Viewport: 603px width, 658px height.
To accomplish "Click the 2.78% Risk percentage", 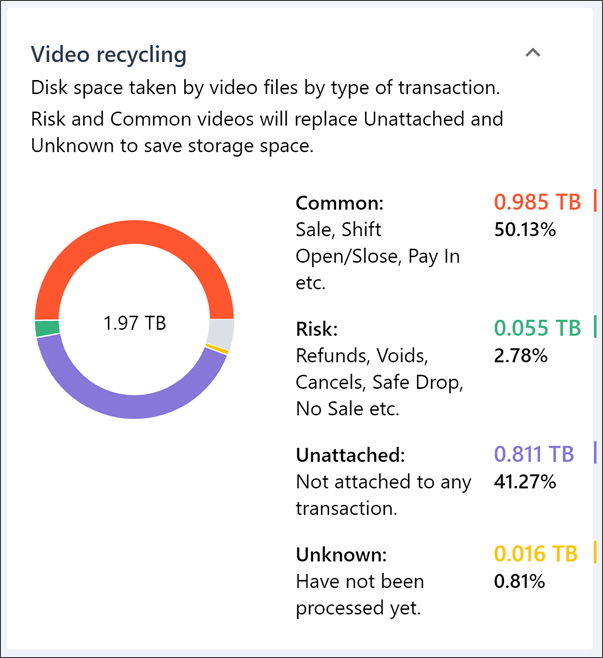I will point(521,355).
